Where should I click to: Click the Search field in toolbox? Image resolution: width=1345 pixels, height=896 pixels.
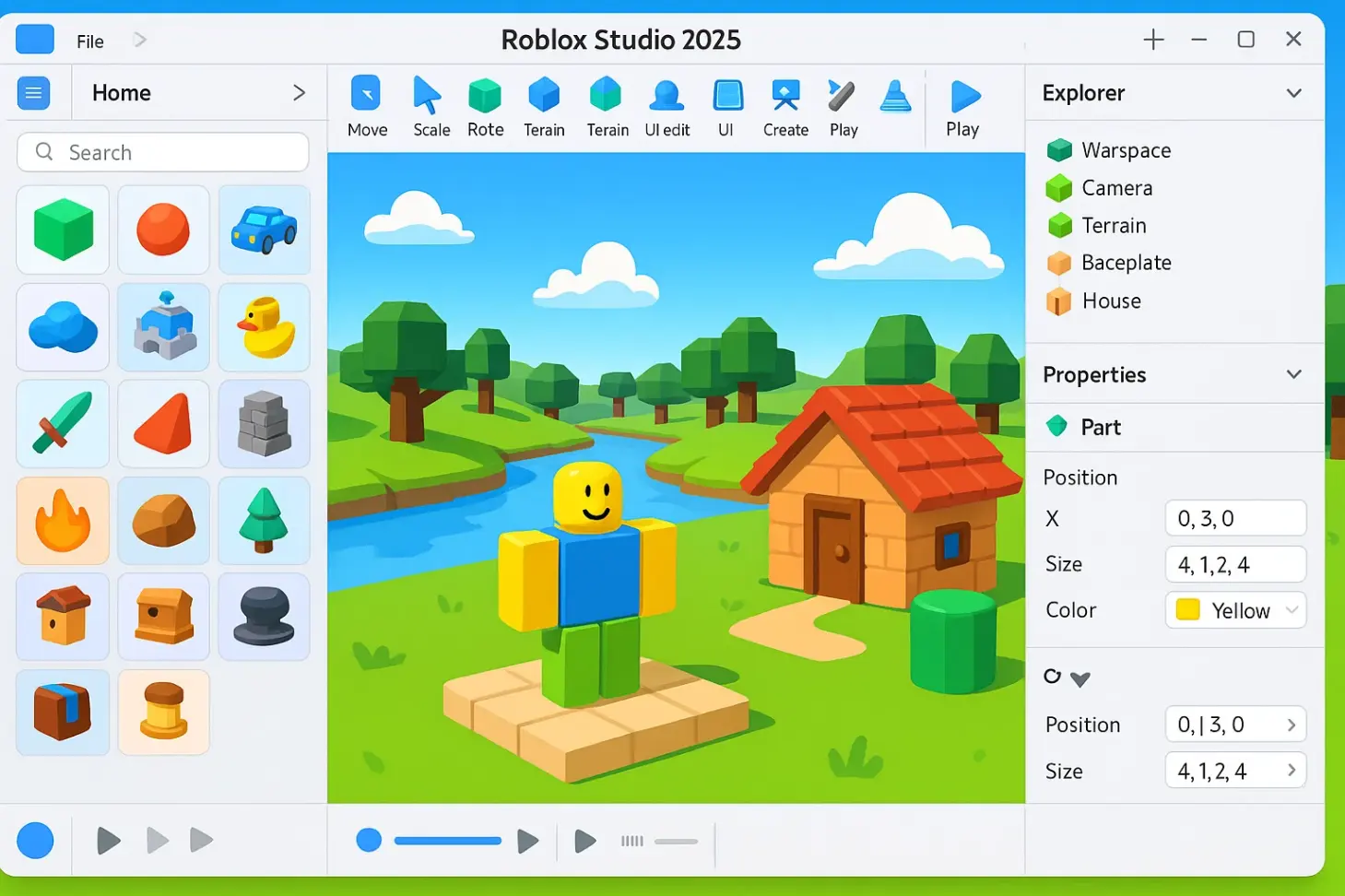click(162, 152)
